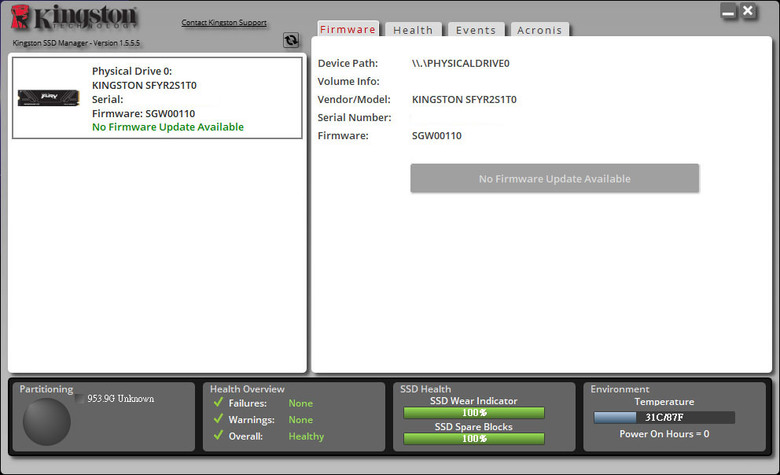Click the partition pie chart
This screenshot has height=475, width=780.
pos(47,421)
